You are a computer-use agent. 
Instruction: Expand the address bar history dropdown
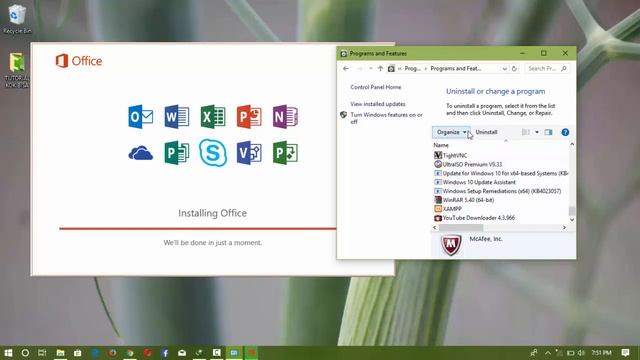504,69
